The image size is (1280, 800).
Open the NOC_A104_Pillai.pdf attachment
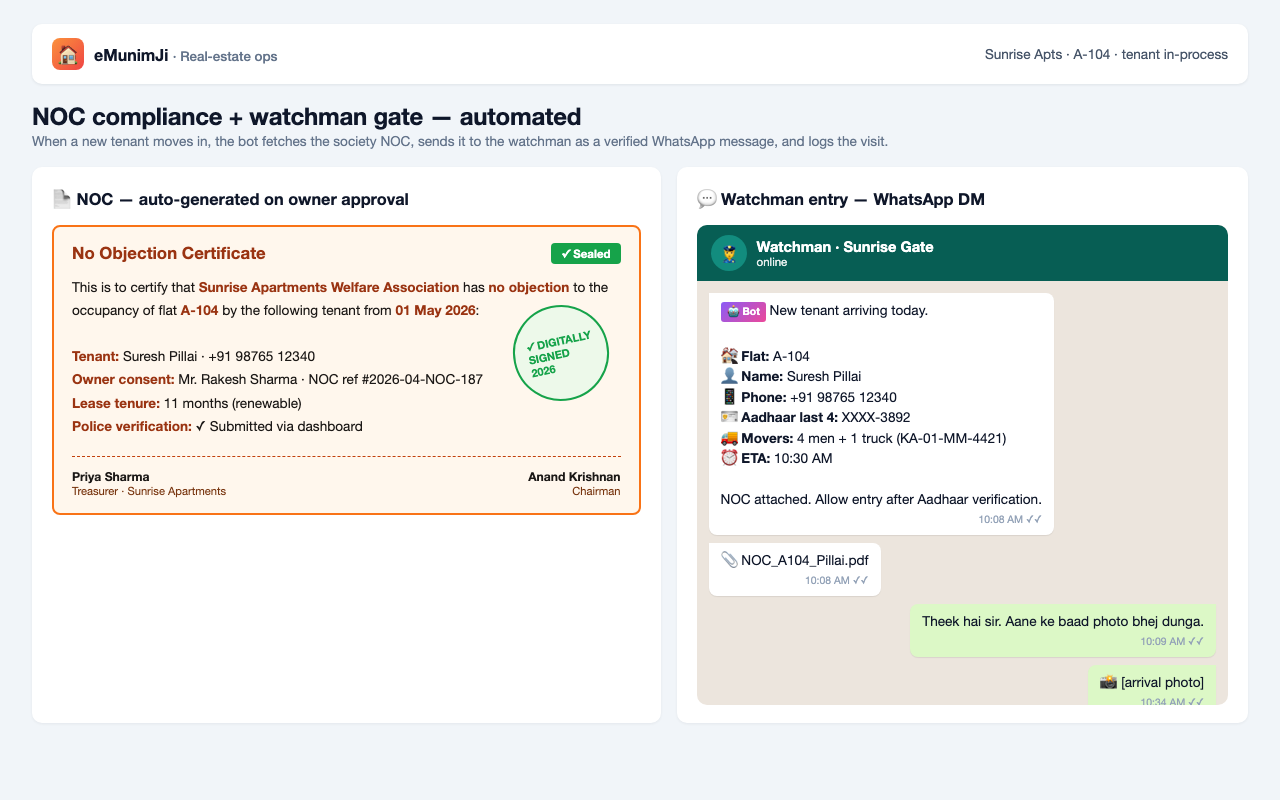795,569
